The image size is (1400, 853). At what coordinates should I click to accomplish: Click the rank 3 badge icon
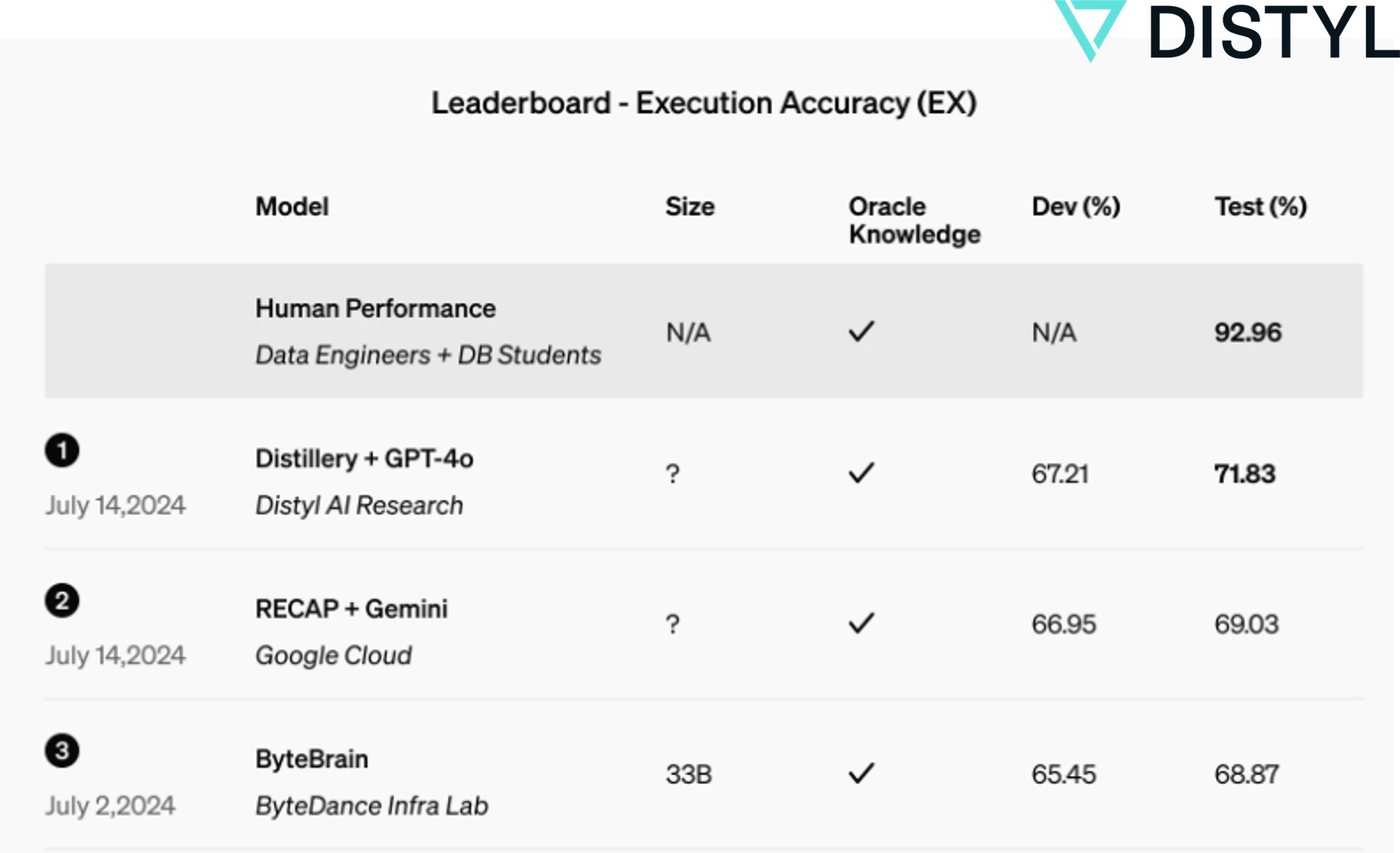tap(62, 751)
